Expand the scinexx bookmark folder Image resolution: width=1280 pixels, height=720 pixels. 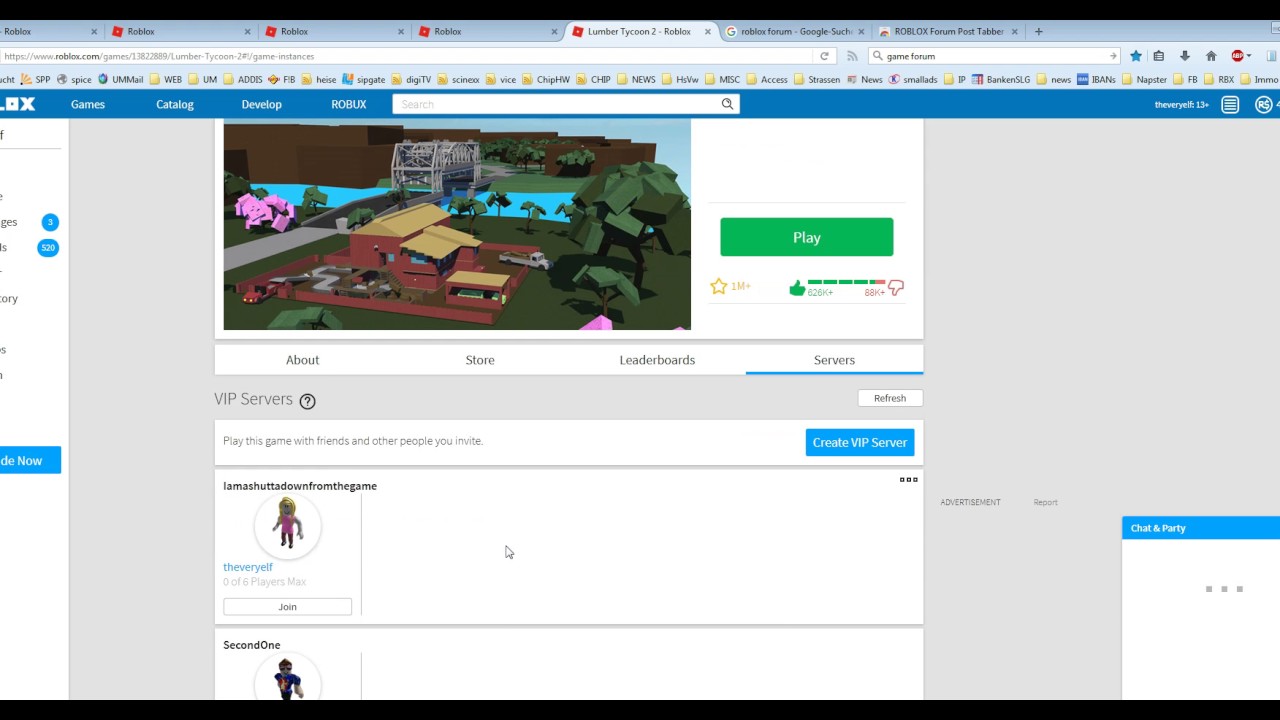457,79
